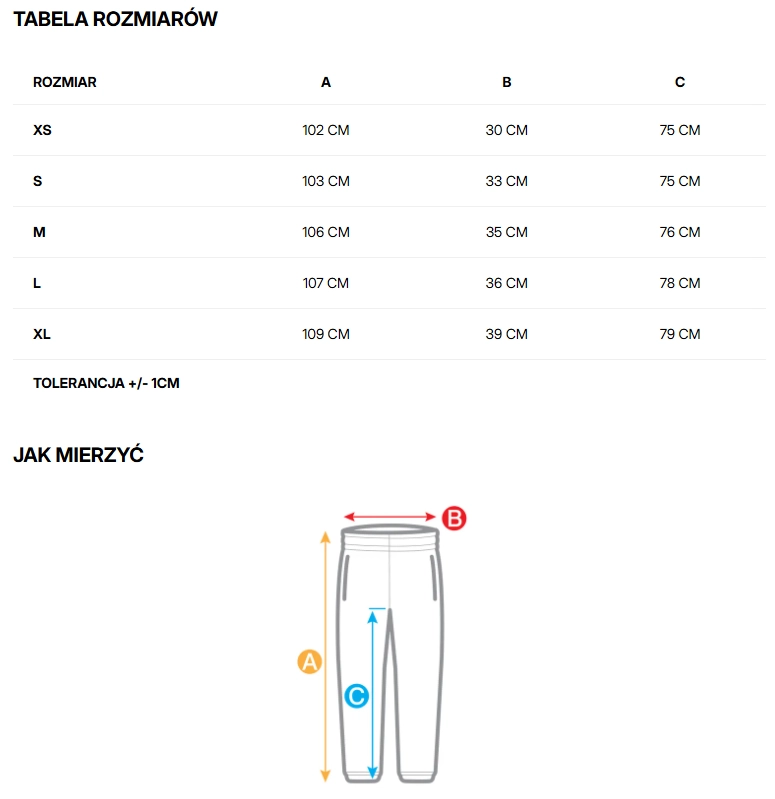Click the TOLERANCJA +/- 1CM note
The height and width of the screenshot is (799, 775).
pos(106,383)
